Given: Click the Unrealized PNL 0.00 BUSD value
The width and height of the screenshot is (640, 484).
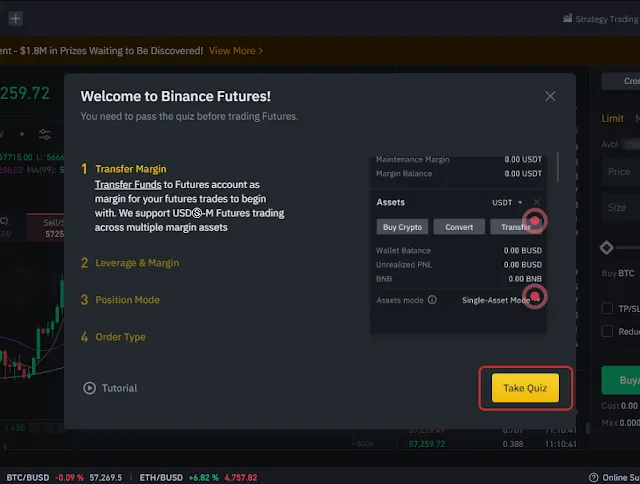Looking at the screenshot, I should (x=522, y=264).
